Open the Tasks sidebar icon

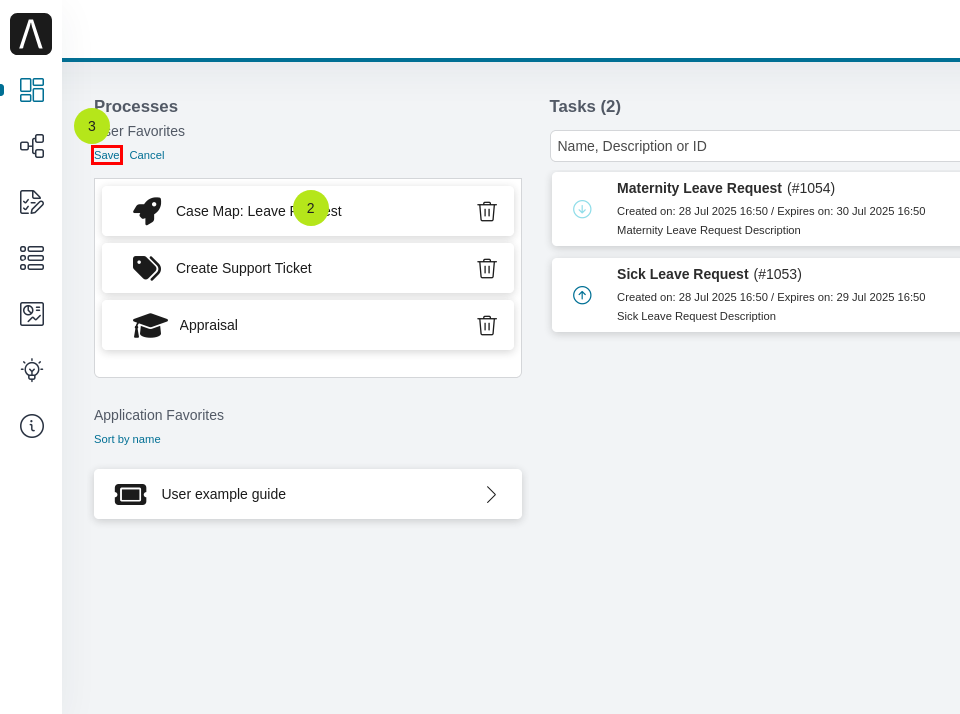31,202
